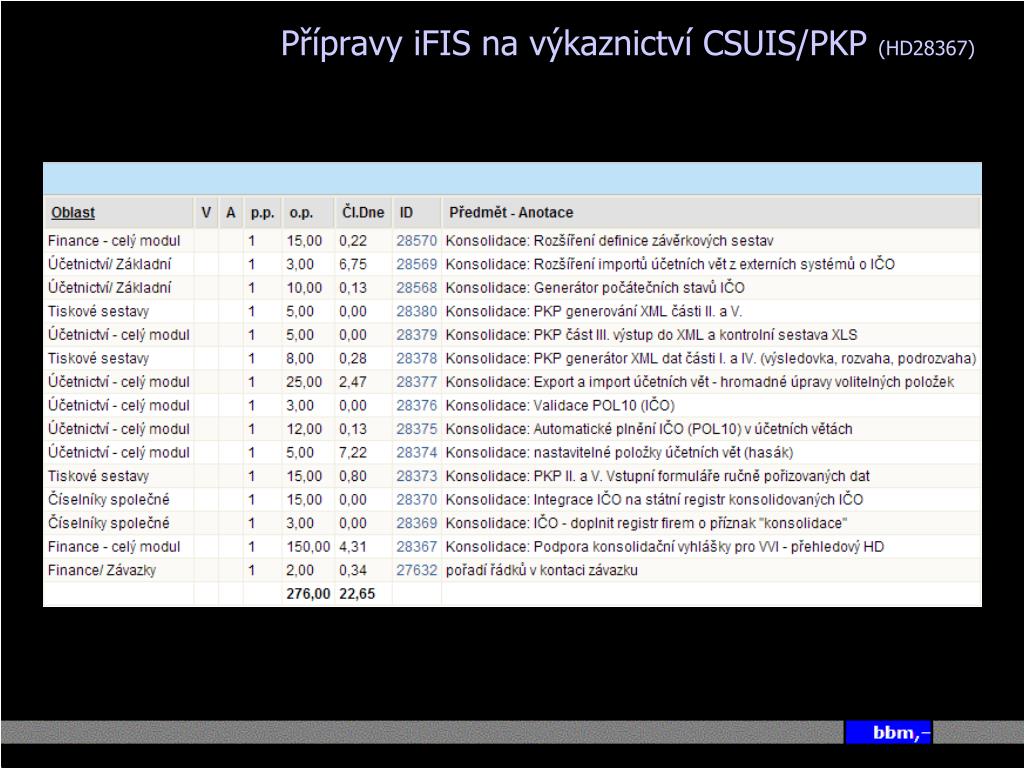
Task: Select 'Vstupní formuláře ručně pořizovaných dat' subject
Action: click(x=739, y=476)
